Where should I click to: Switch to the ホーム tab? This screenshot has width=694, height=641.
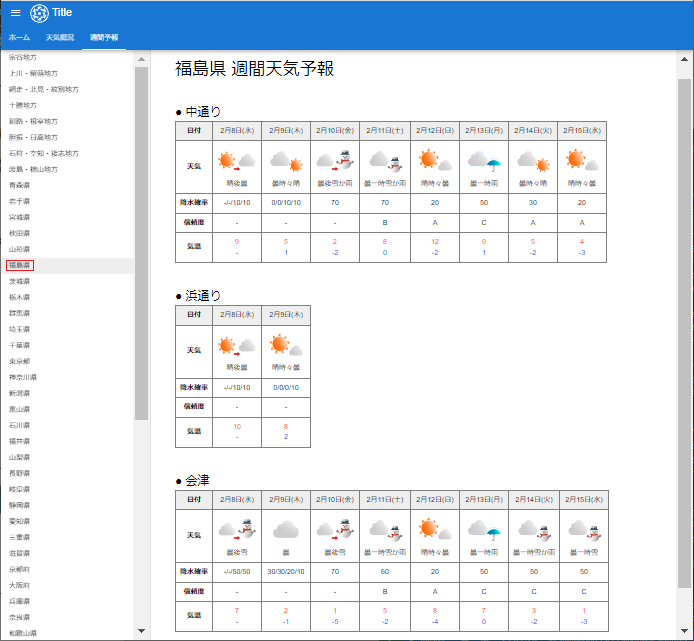coord(19,37)
